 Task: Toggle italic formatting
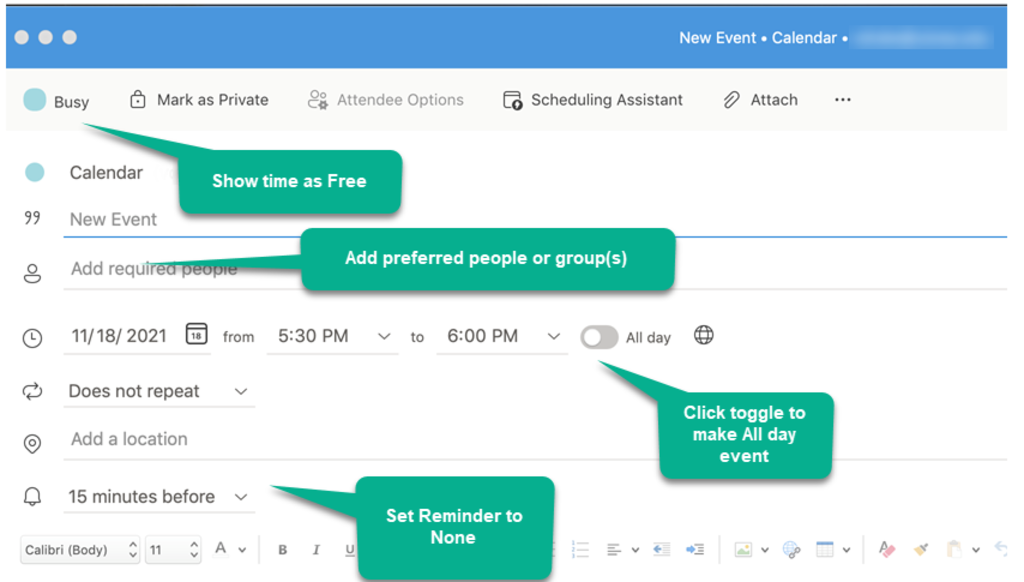(x=315, y=549)
